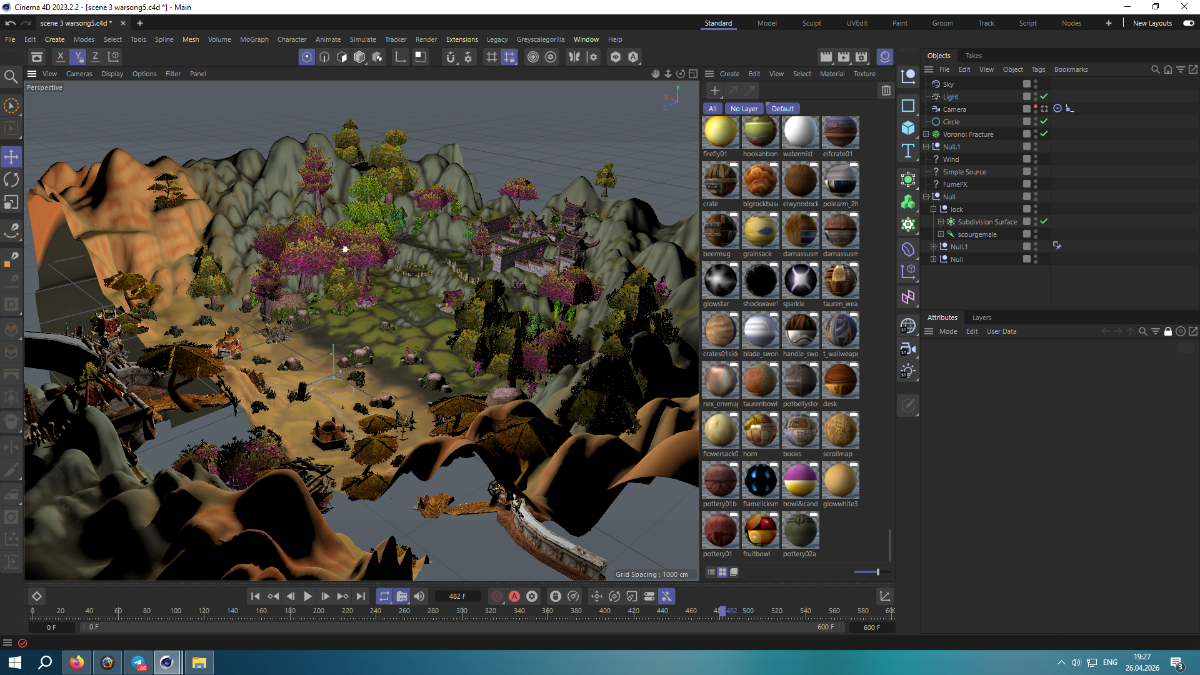Collapse the Null.1 object hierarchy
Viewport: 1200px width, 675px height.
tap(926, 147)
